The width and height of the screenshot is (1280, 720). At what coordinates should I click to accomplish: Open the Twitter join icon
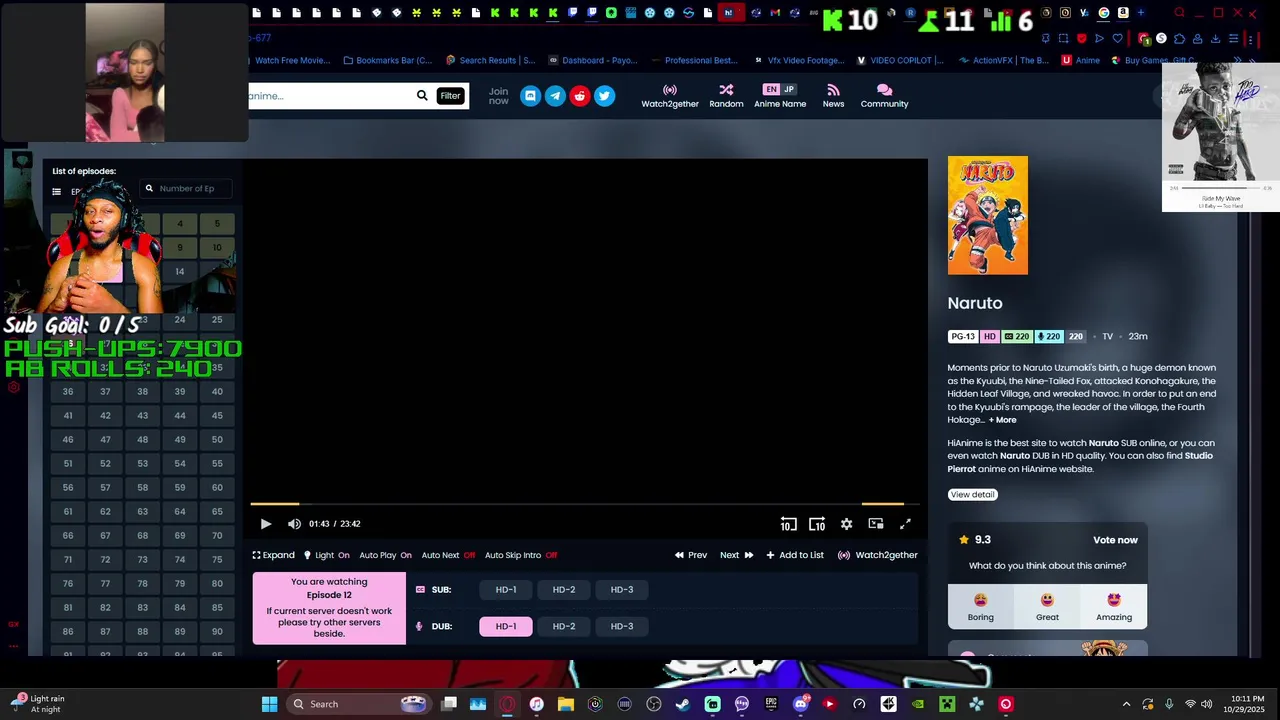tap(604, 96)
